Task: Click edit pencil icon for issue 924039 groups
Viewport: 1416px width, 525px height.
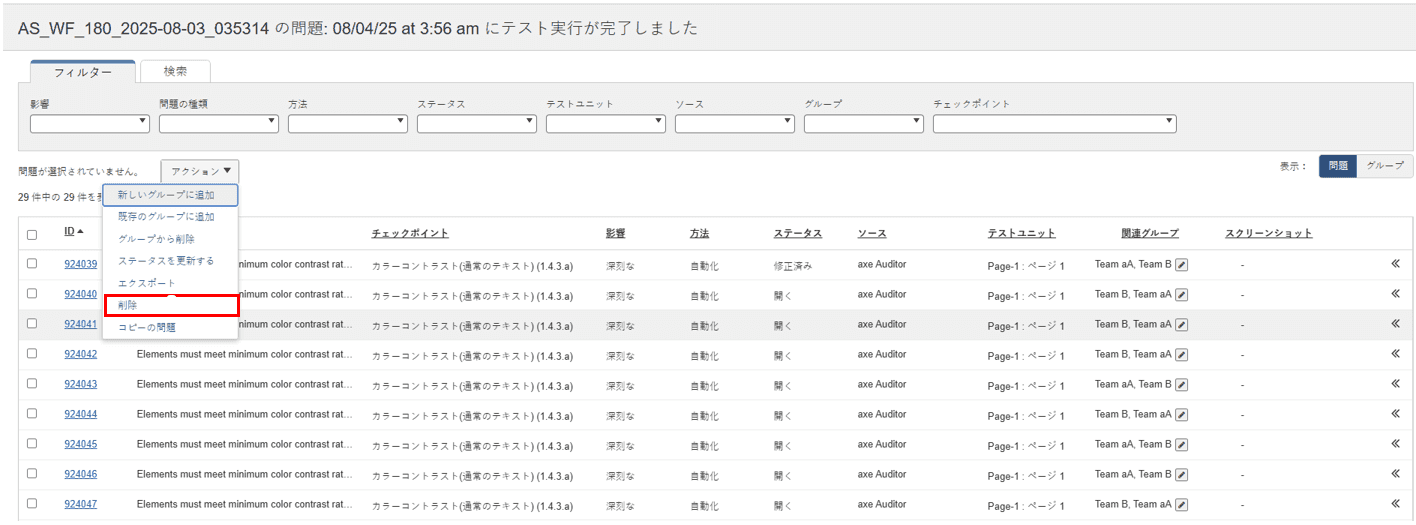Action: pos(1181,265)
